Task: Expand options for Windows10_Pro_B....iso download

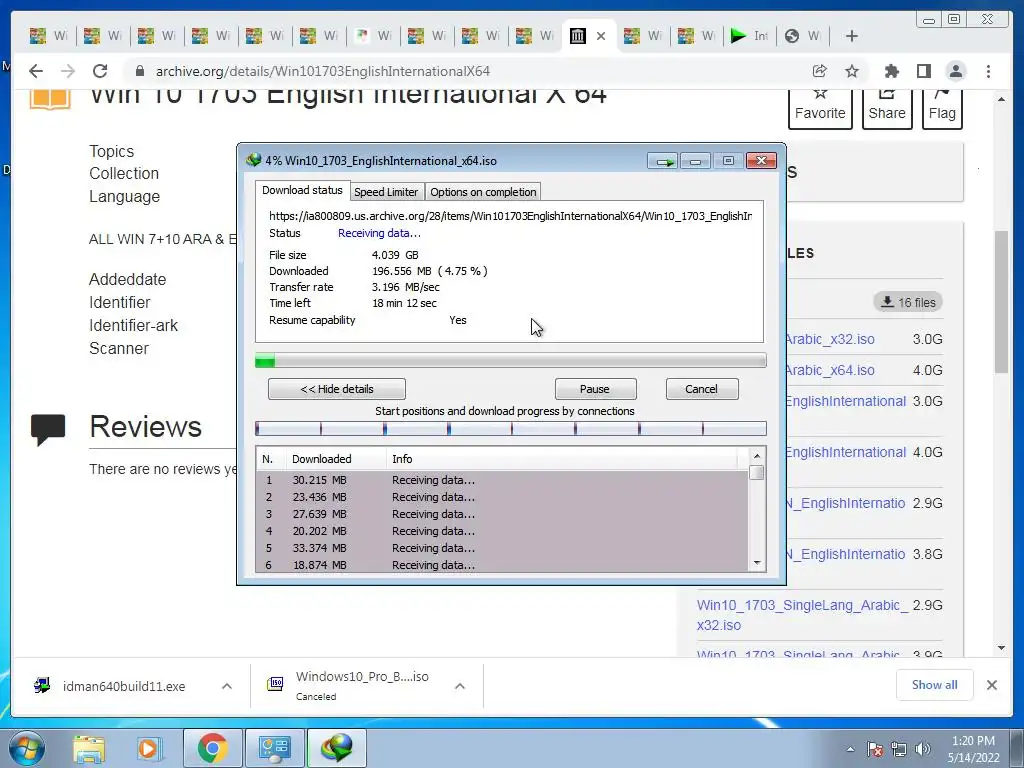Action: point(460,686)
